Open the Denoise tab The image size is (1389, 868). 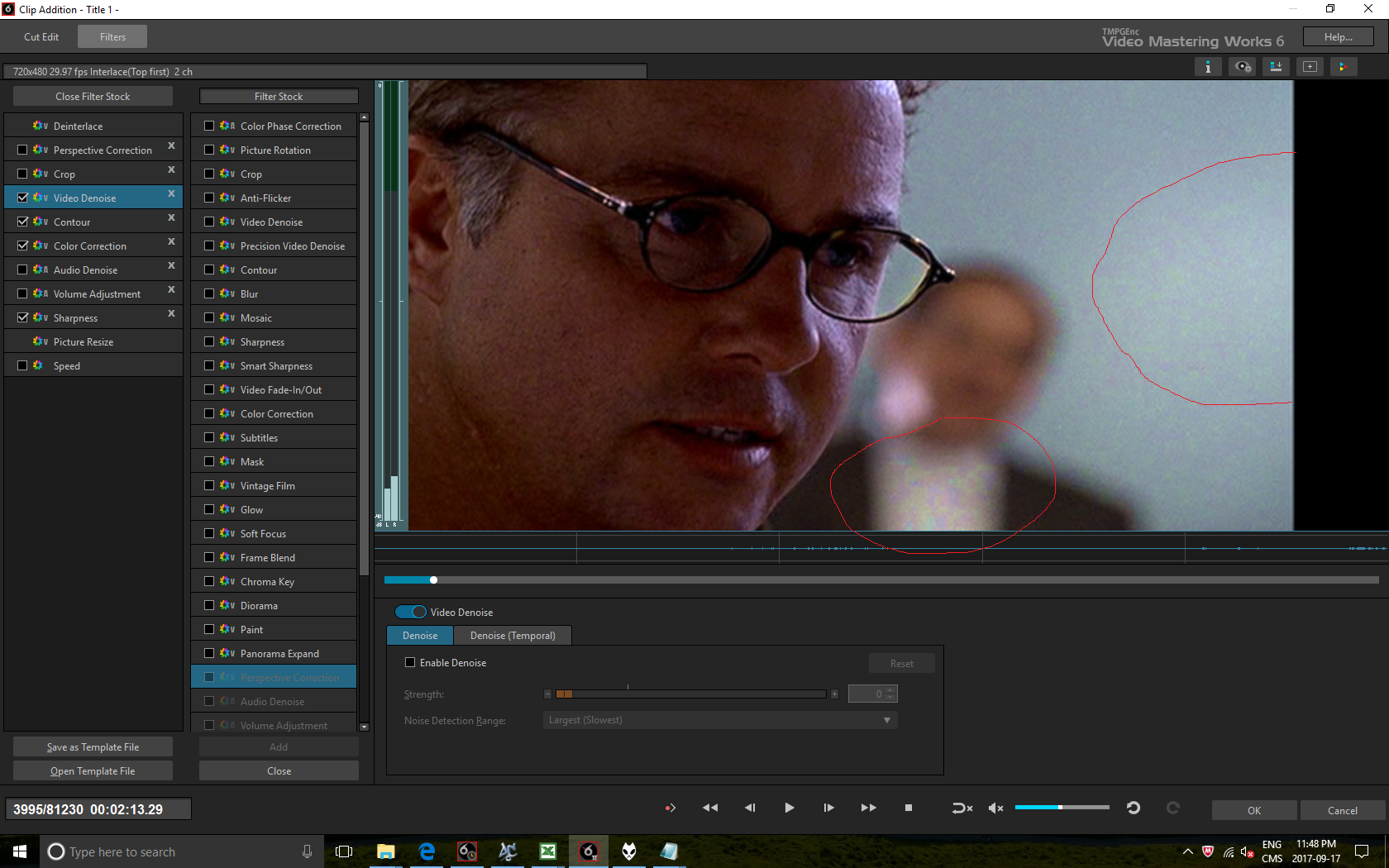tap(420, 635)
